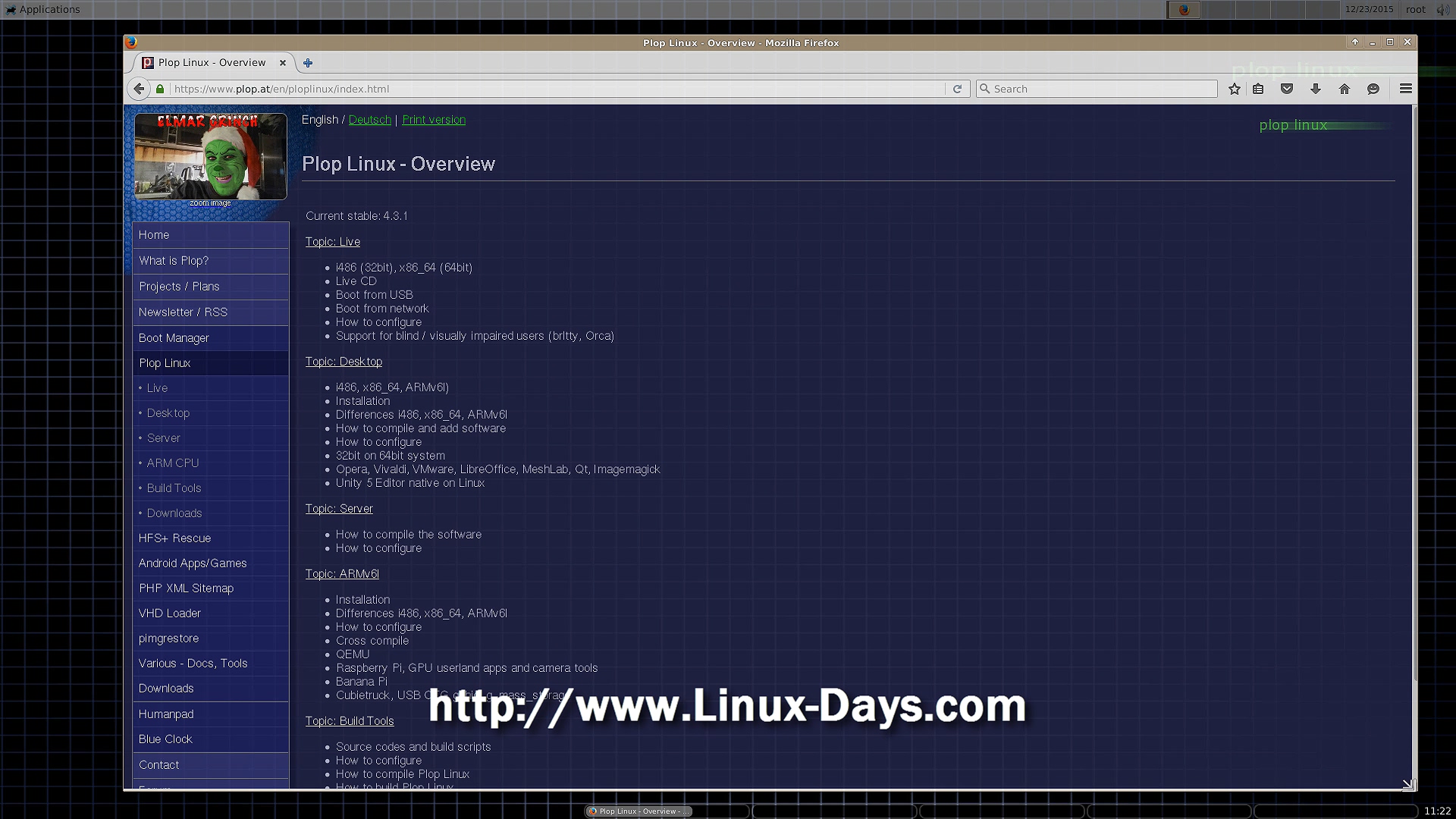Screen dimensions: 1456x819
Task: Click the Firefox icon in top panel
Action: coord(1184,10)
